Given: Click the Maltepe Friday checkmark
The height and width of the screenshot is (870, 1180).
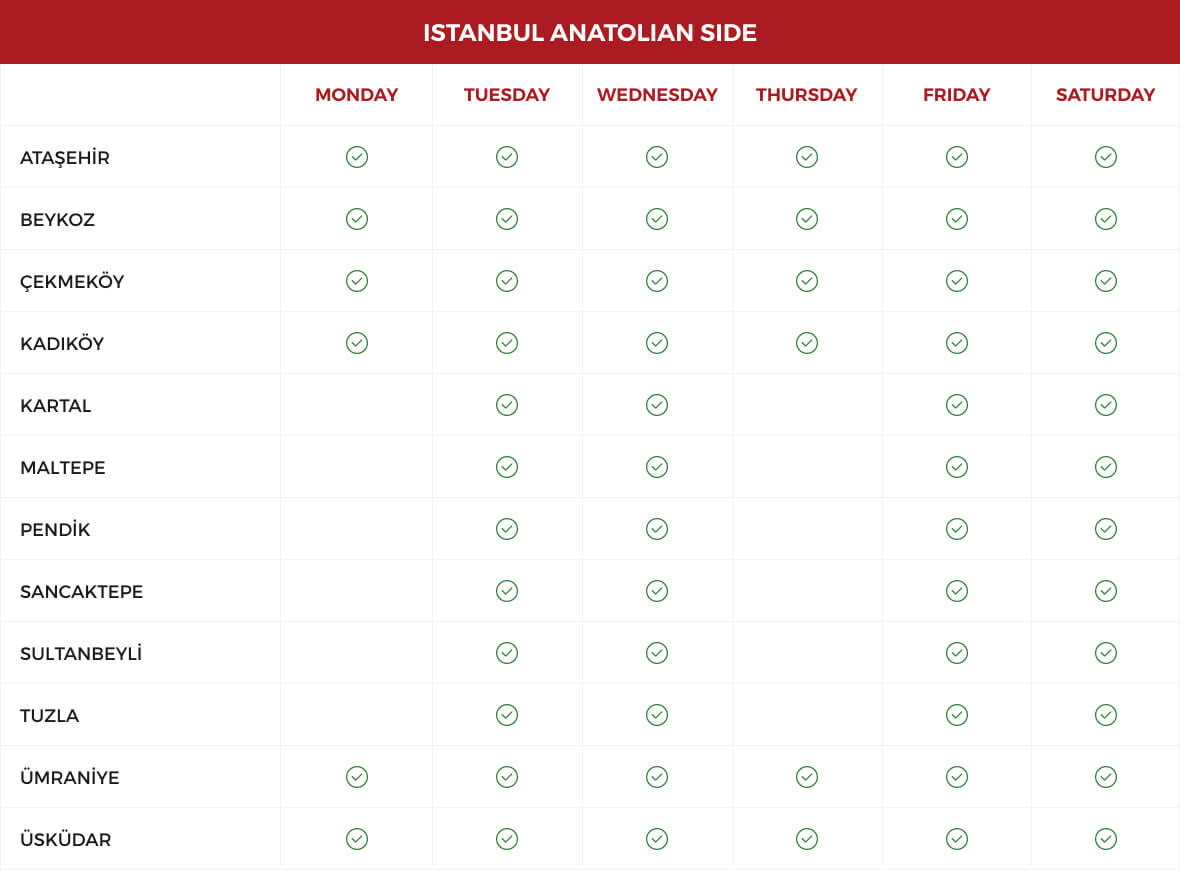Looking at the screenshot, I should pos(956,467).
